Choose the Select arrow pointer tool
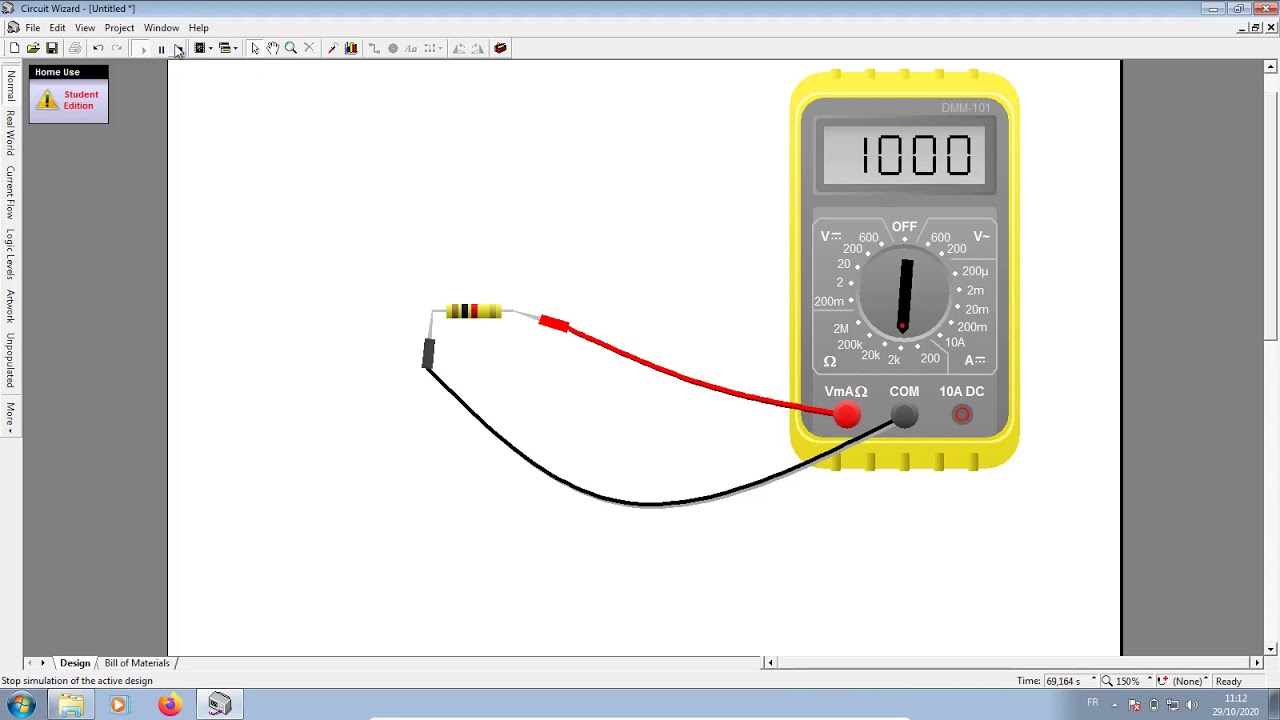The image size is (1280, 720). [255, 48]
